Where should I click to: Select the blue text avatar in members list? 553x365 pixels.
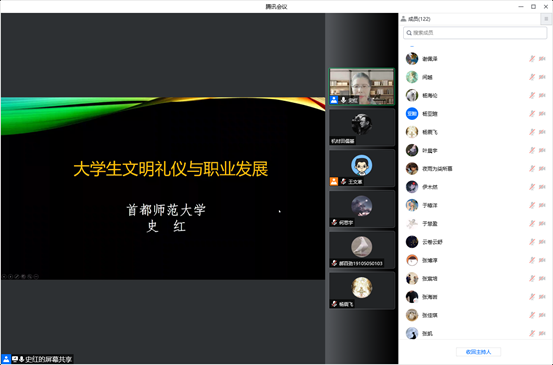pyautogui.click(x=412, y=114)
